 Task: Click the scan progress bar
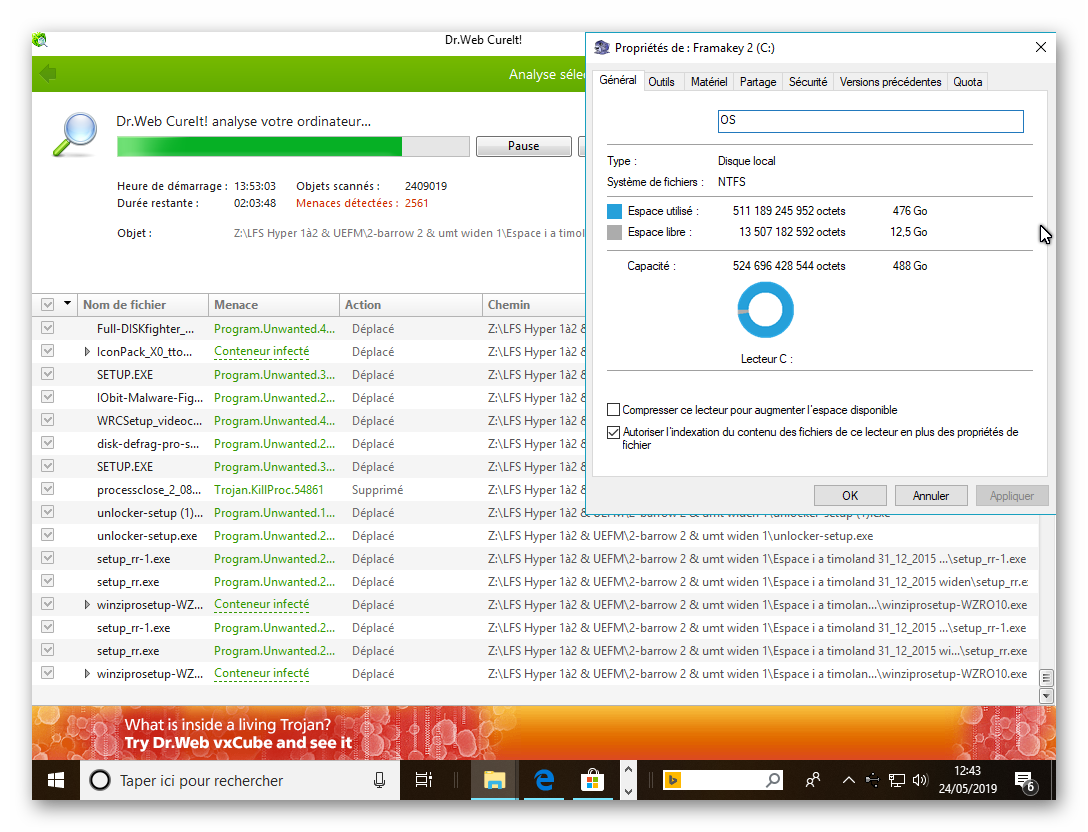point(294,146)
